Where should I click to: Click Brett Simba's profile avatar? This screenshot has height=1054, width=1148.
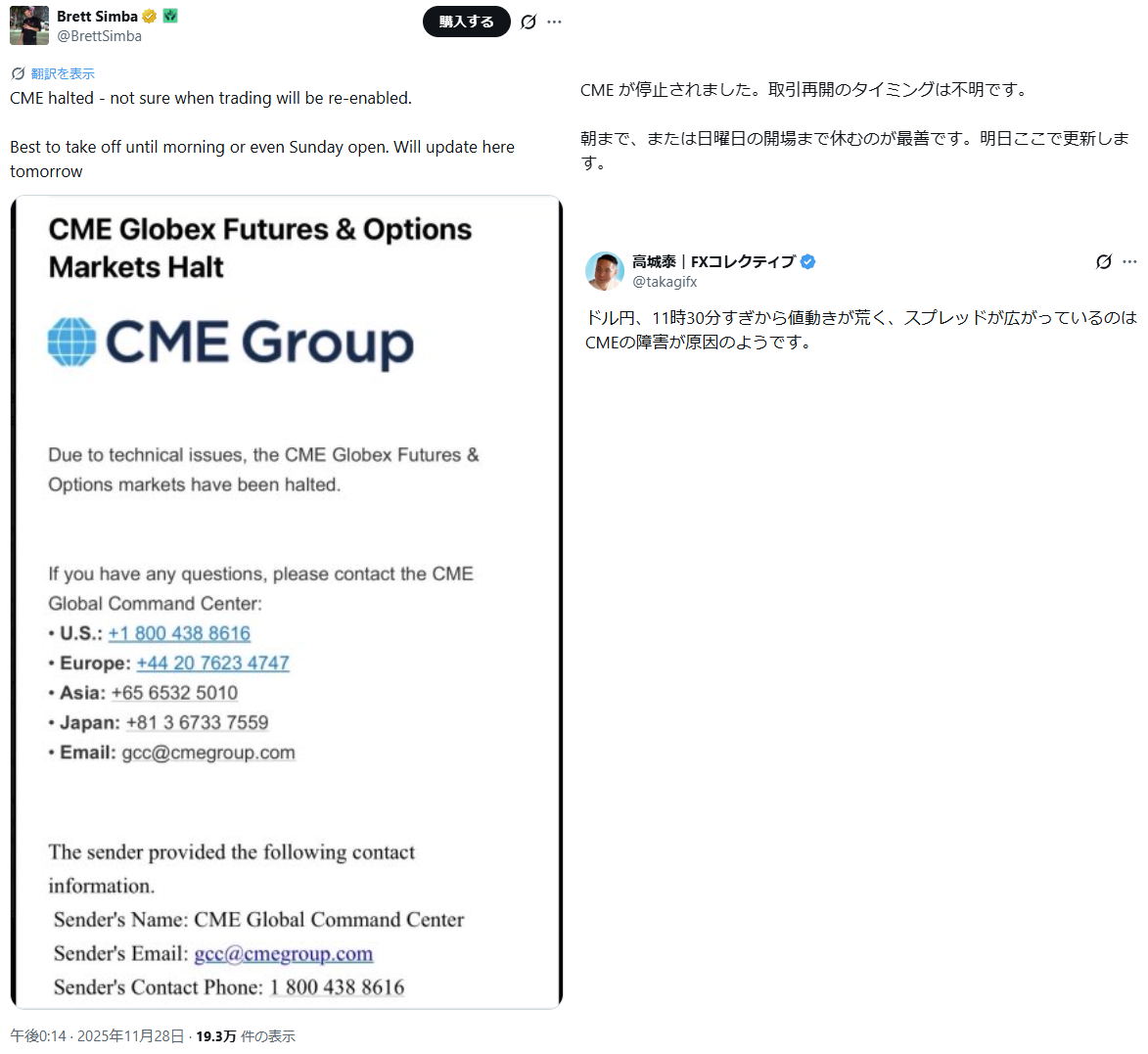(29, 25)
